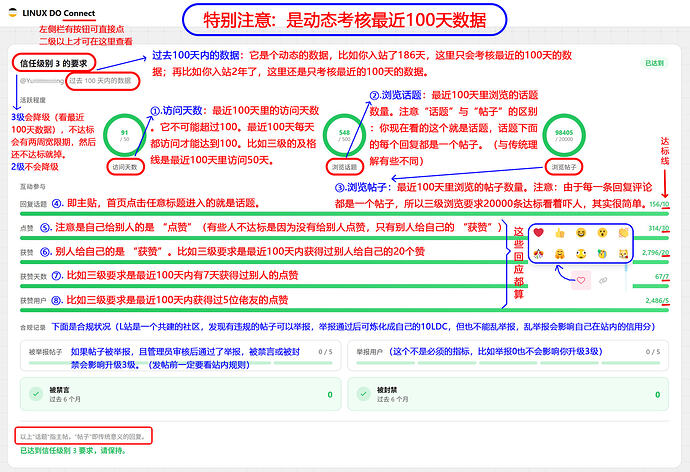Click the 98405 / 20000 posts read ring
This screenshot has height=472, width=690.
click(564, 135)
